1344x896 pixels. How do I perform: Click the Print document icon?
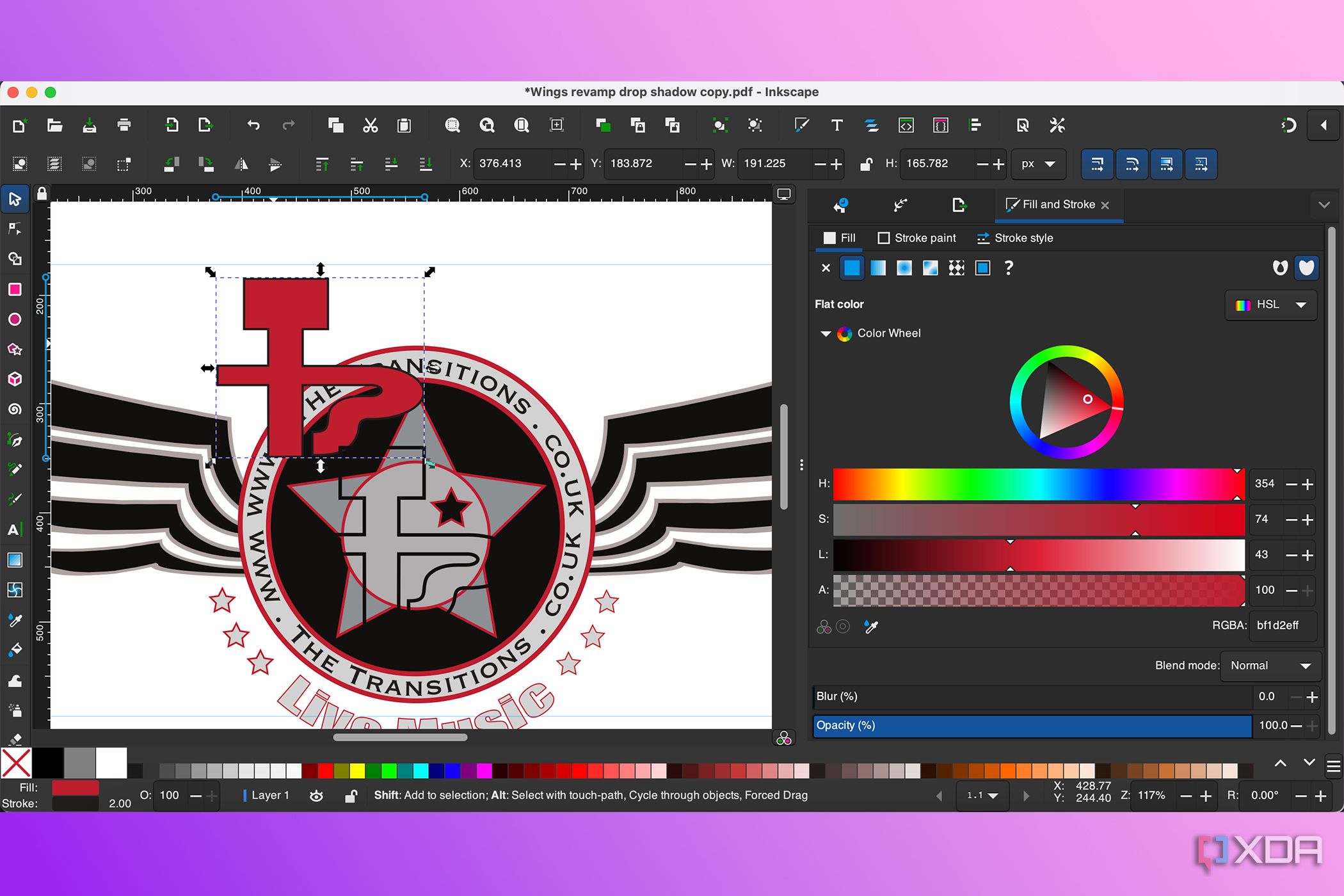pos(124,125)
